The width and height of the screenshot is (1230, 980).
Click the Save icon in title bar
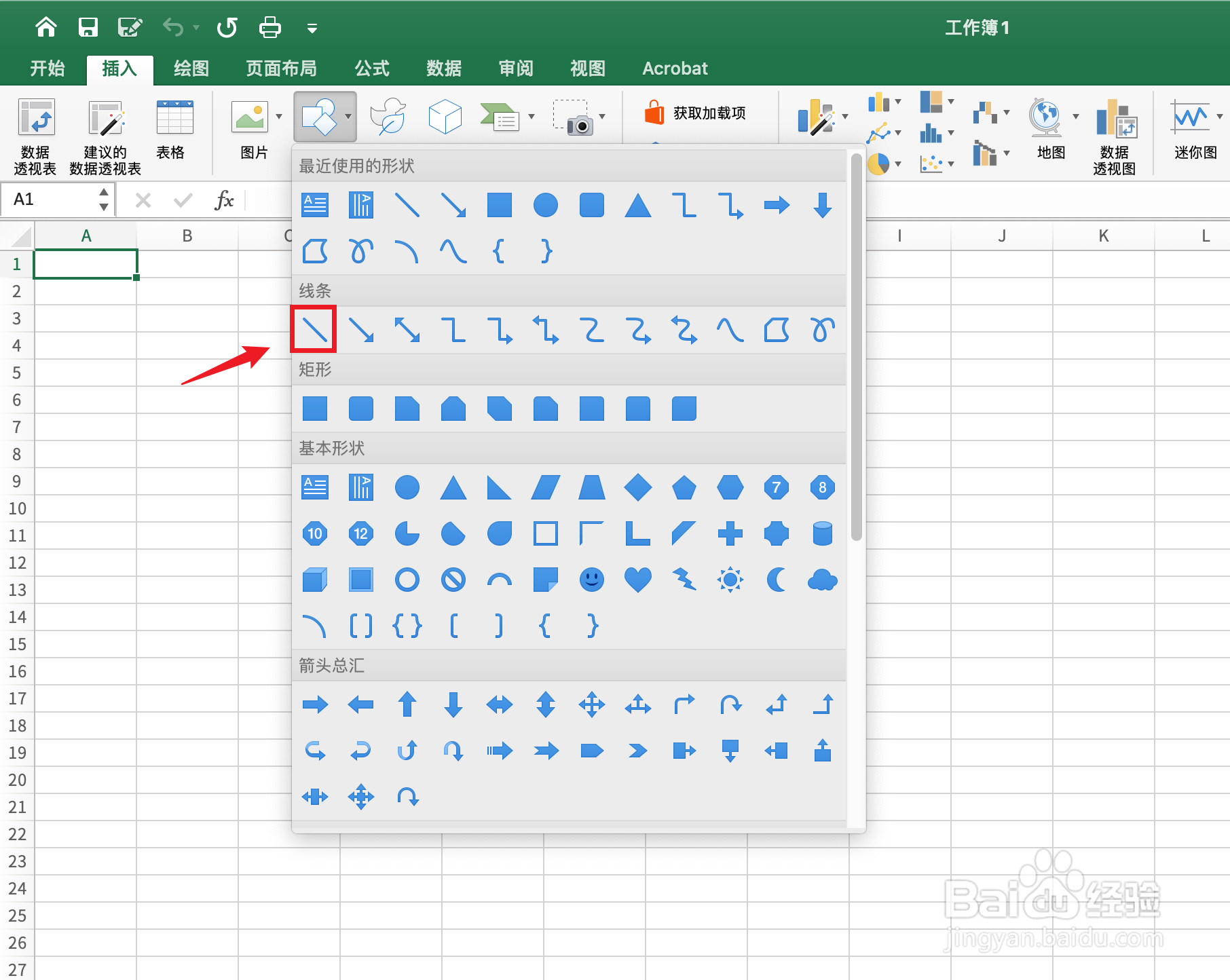88,27
